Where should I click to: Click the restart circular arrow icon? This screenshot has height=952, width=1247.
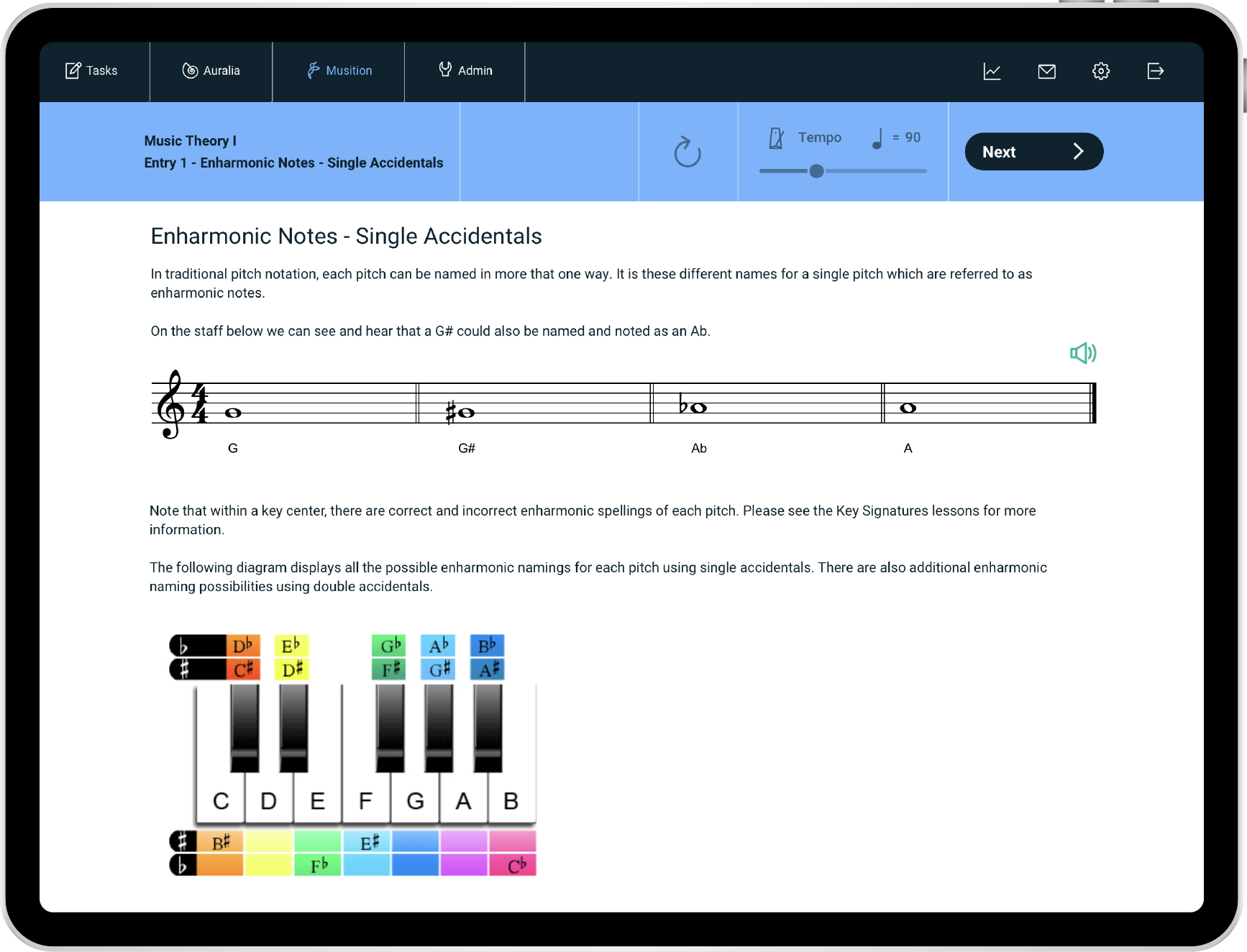click(x=687, y=152)
